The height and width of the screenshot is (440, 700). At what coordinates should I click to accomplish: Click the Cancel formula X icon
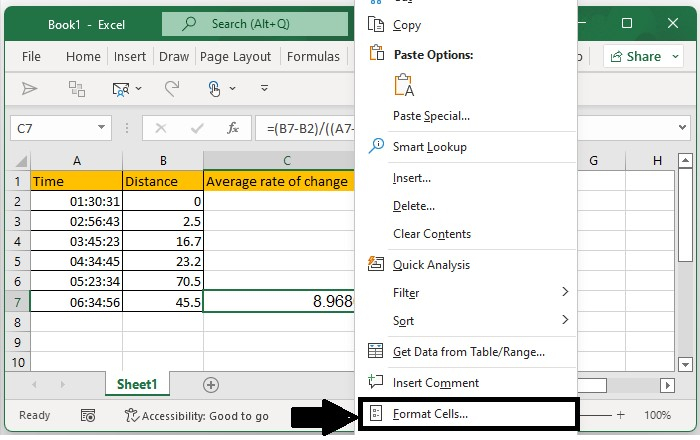pos(161,129)
